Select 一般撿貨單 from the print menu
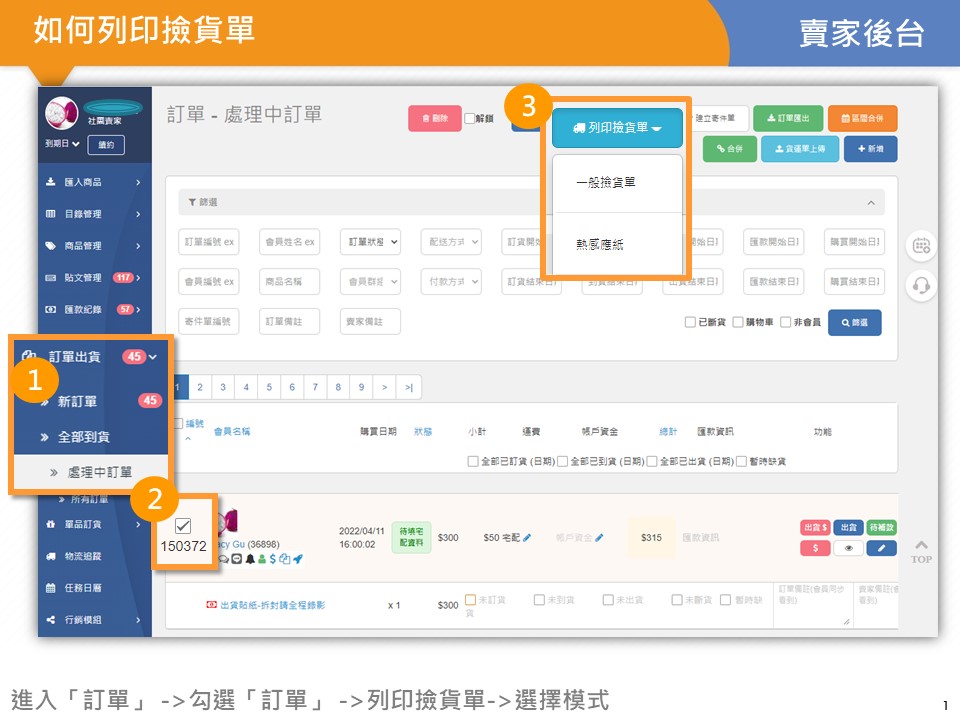 pyautogui.click(x=611, y=183)
